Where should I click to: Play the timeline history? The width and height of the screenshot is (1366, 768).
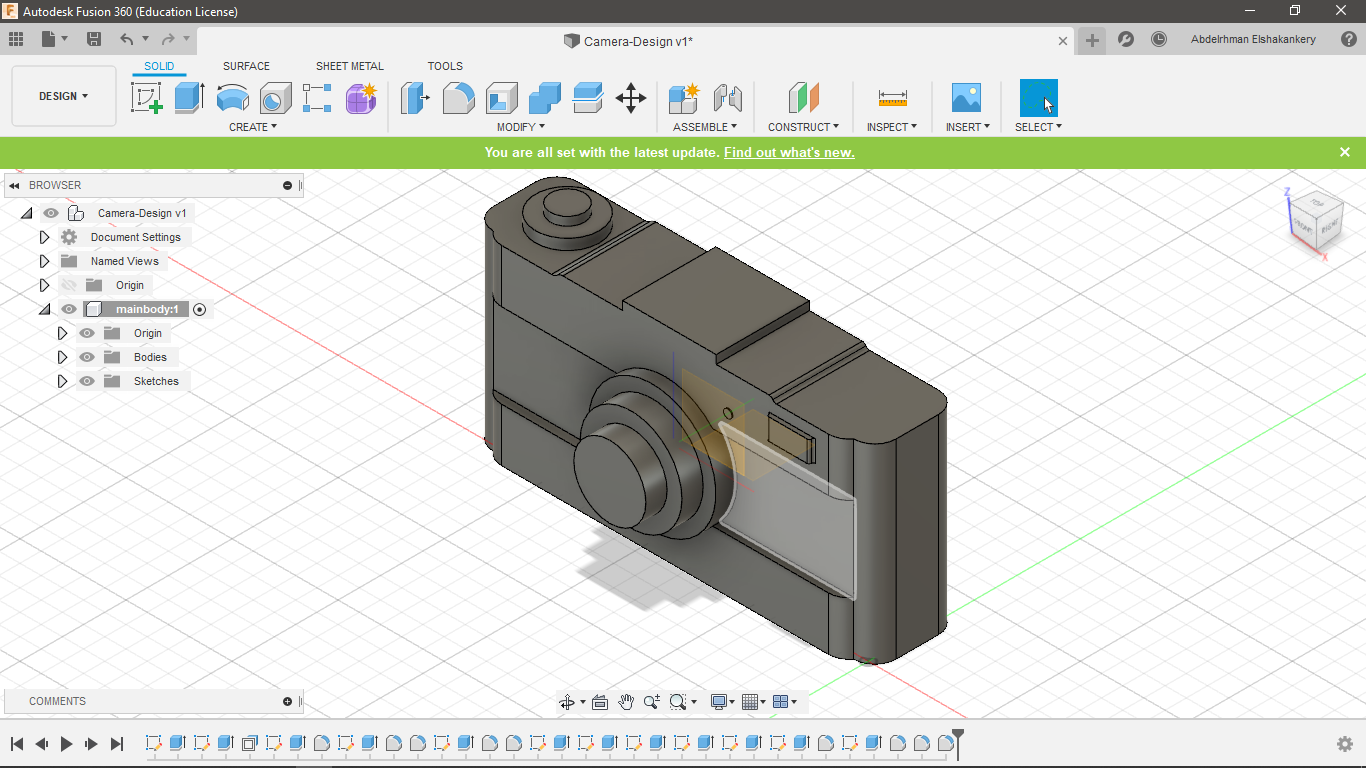(x=67, y=744)
